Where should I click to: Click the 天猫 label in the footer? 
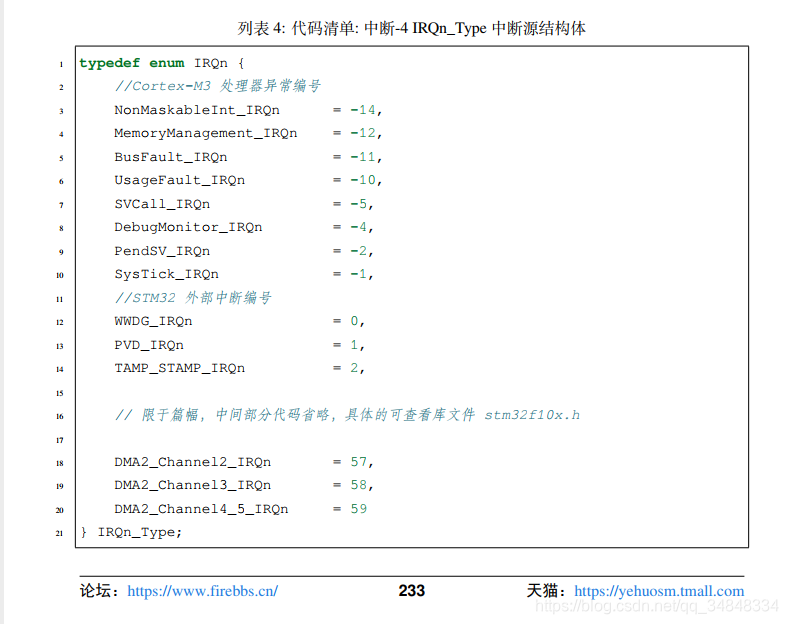pyautogui.click(x=546, y=591)
